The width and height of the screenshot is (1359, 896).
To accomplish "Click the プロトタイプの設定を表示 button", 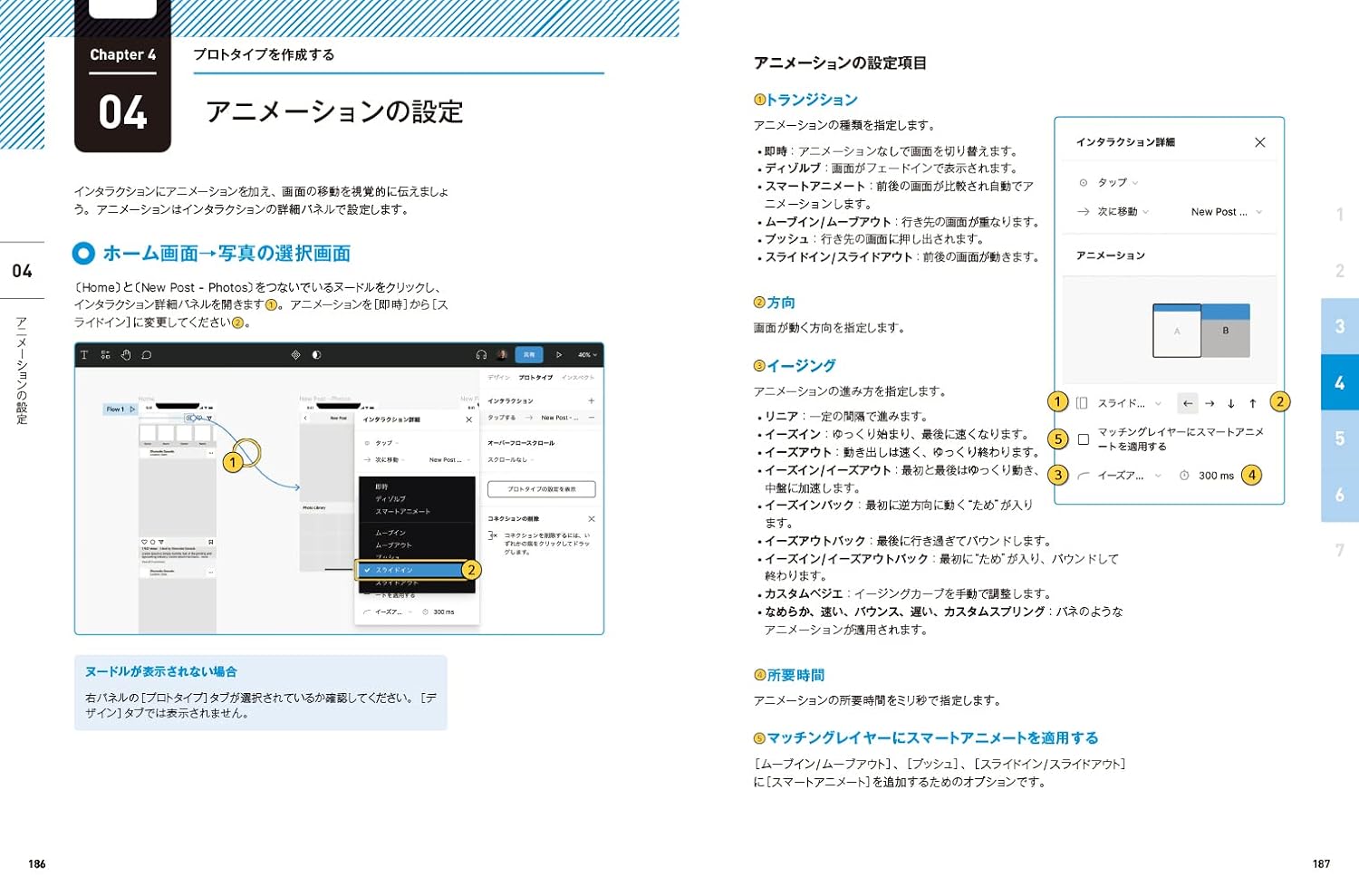I will pos(542,488).
